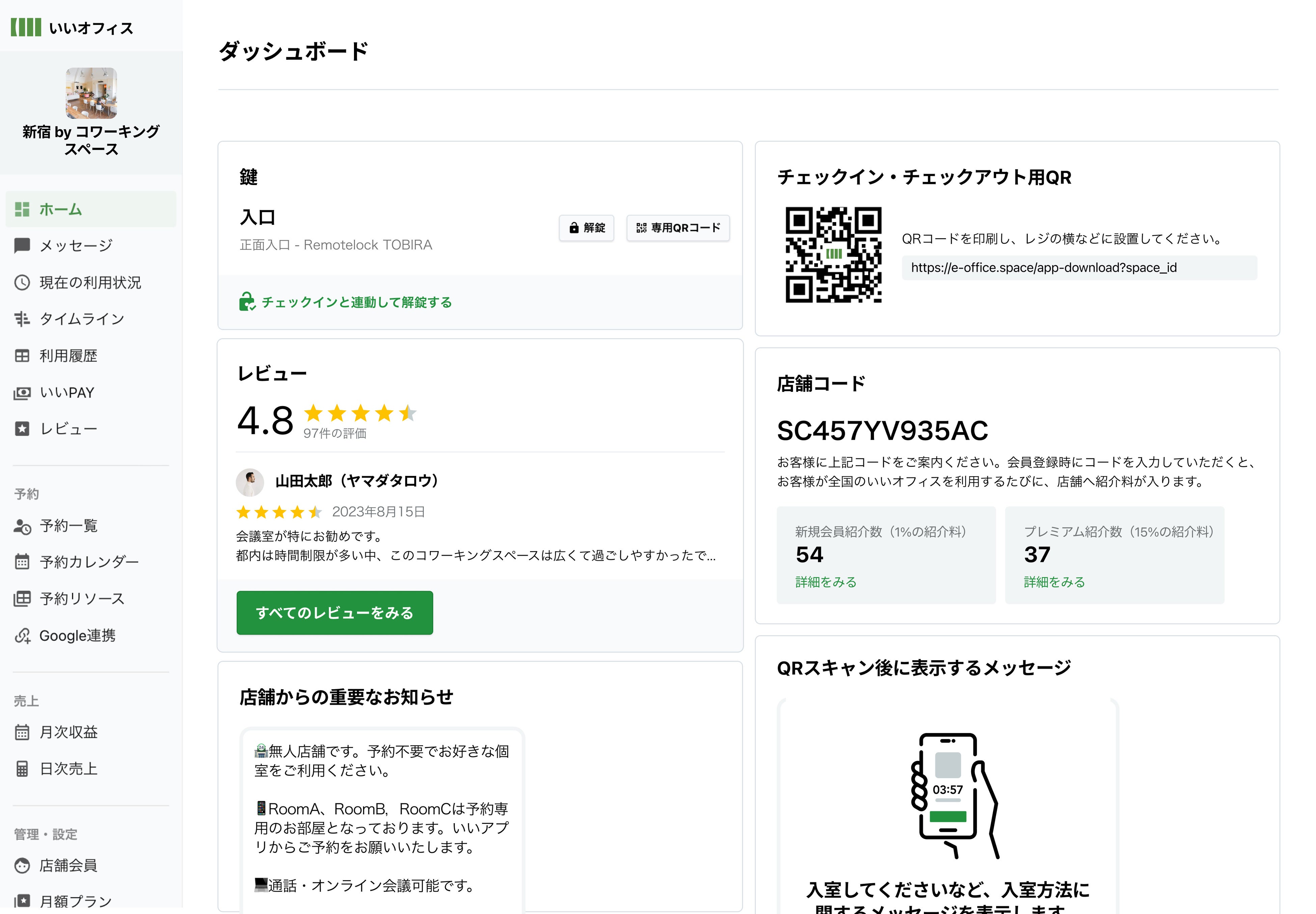Click the タイムライン icon in sidebar

click(x=22, y=319)
